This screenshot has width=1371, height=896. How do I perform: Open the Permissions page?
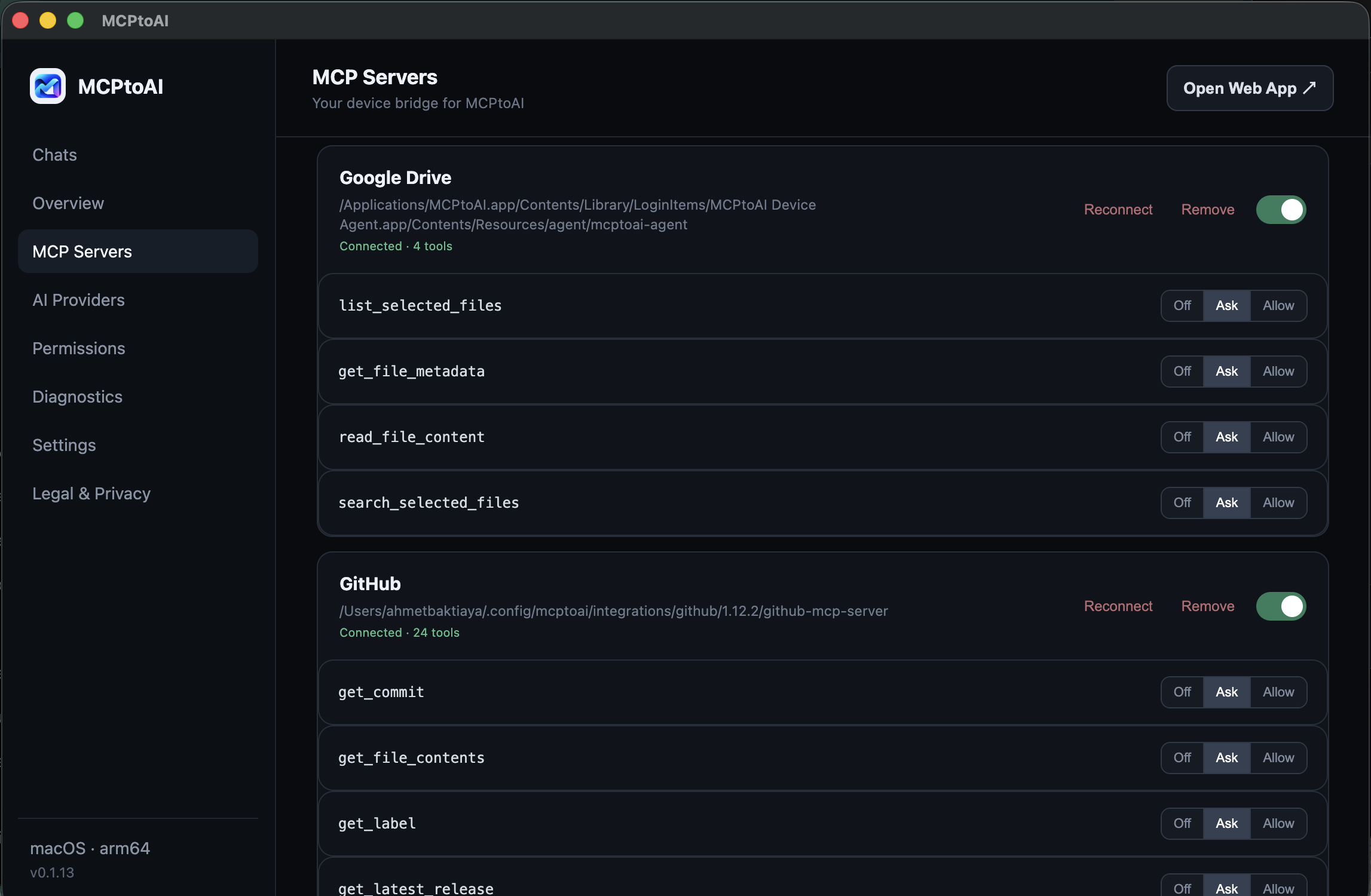138,348
